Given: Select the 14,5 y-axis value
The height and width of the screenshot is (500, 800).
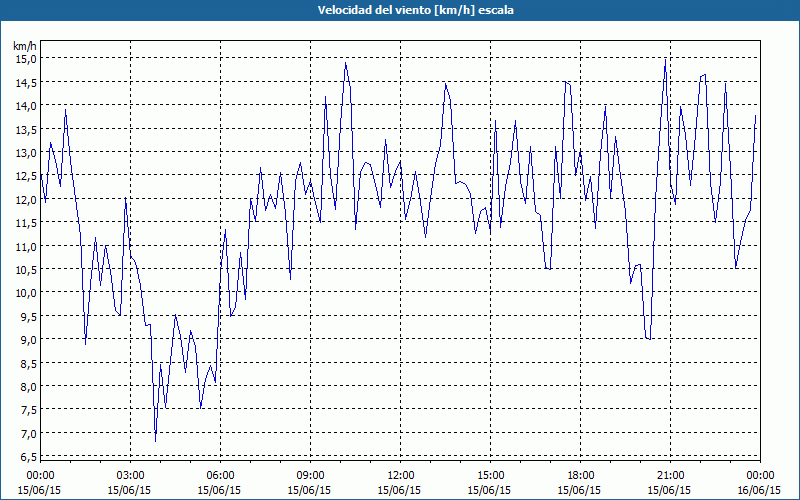Looking at the screenshot, I should point(27,82).
